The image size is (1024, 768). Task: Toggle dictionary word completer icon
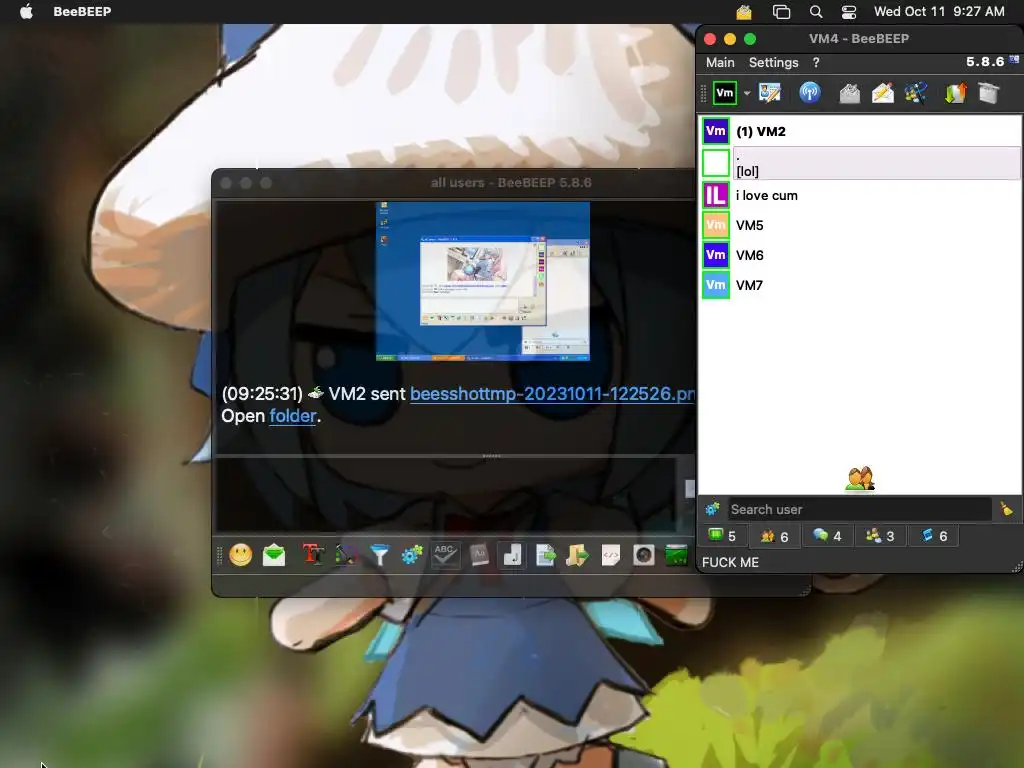(x=479, y=555)
